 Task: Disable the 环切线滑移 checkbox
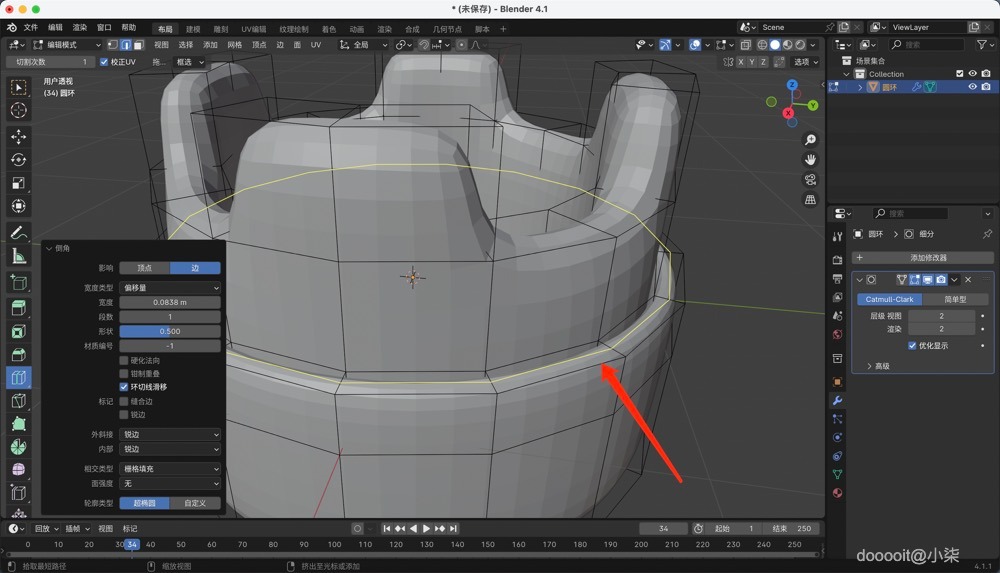click(x=124, y=386)
